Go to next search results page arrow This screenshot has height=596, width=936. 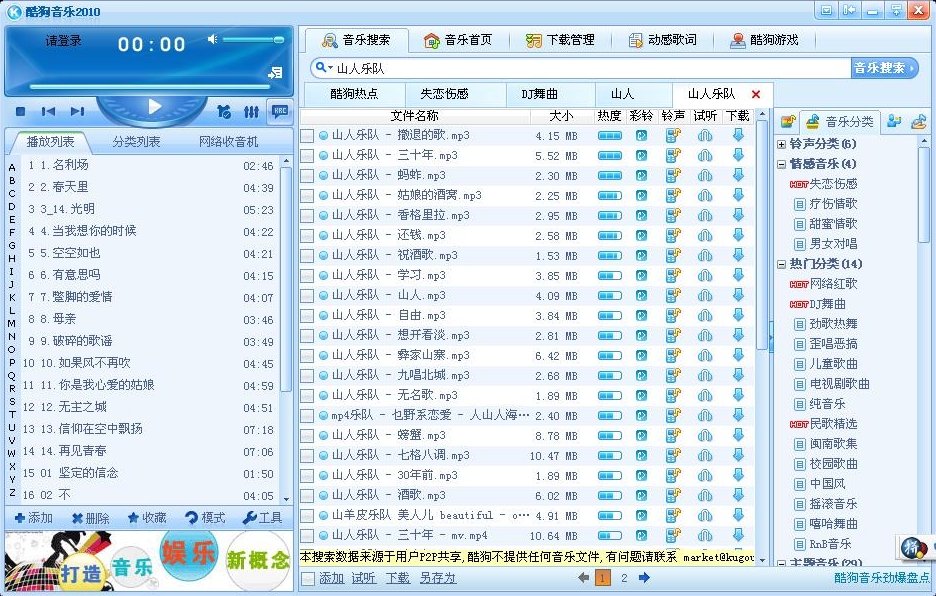click(x=644, y=577)
